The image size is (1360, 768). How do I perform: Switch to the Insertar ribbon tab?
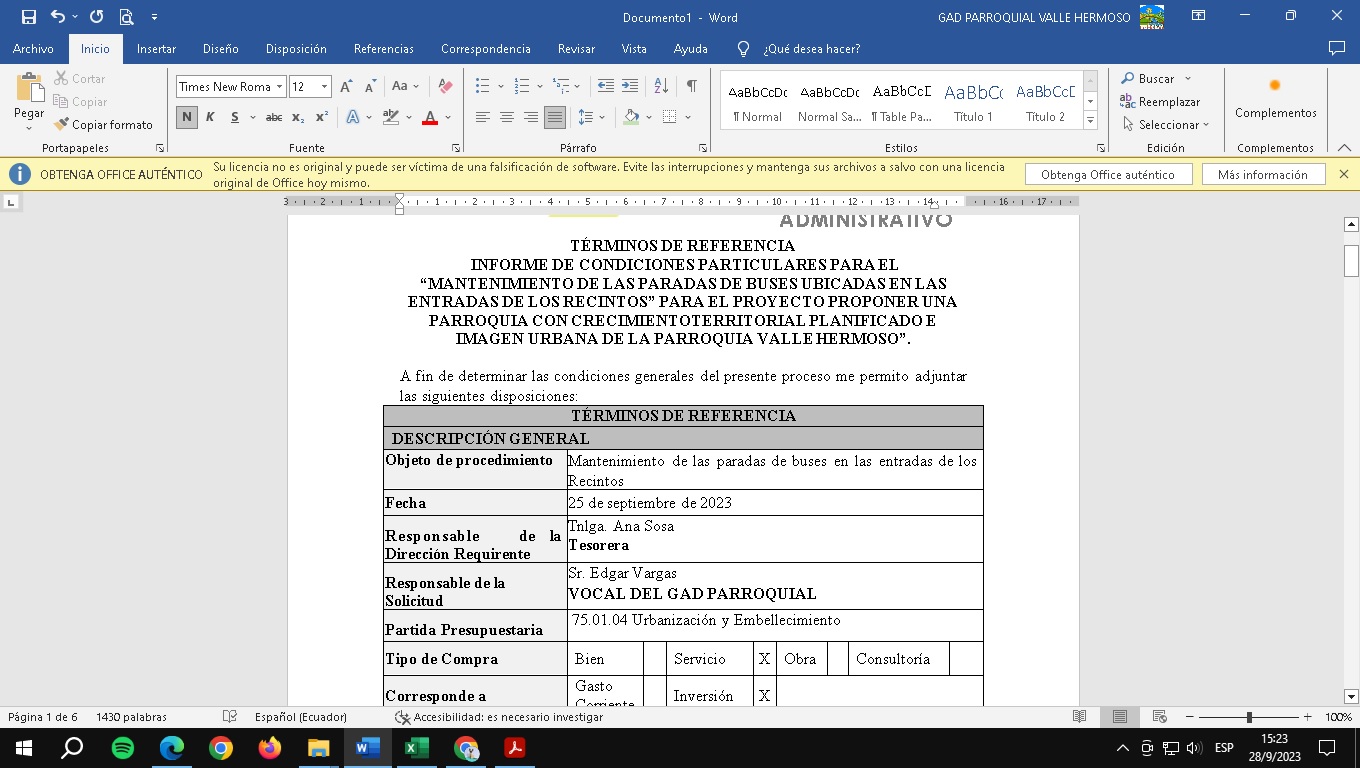[x=156, y=49]
